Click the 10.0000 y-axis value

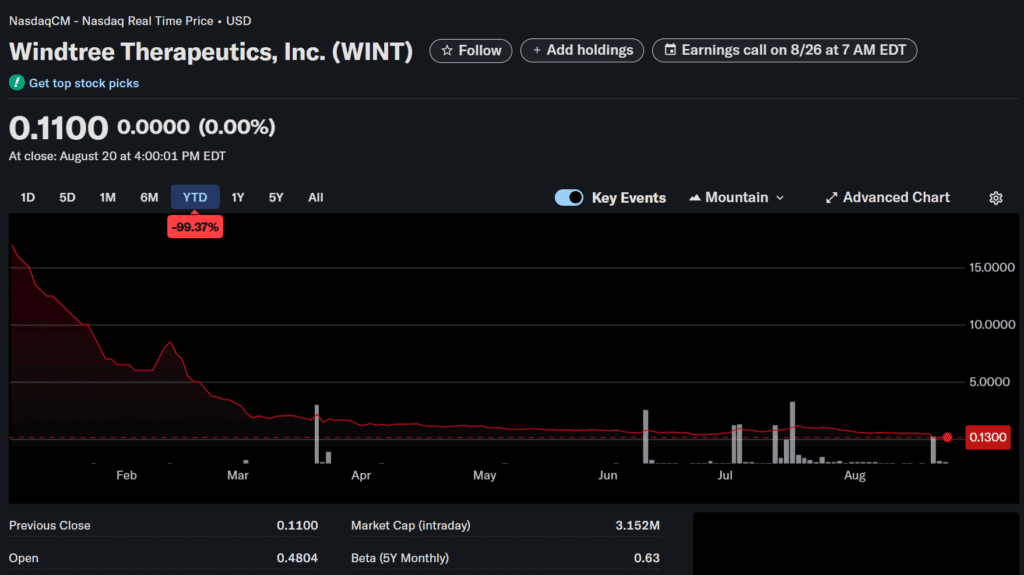991,324
